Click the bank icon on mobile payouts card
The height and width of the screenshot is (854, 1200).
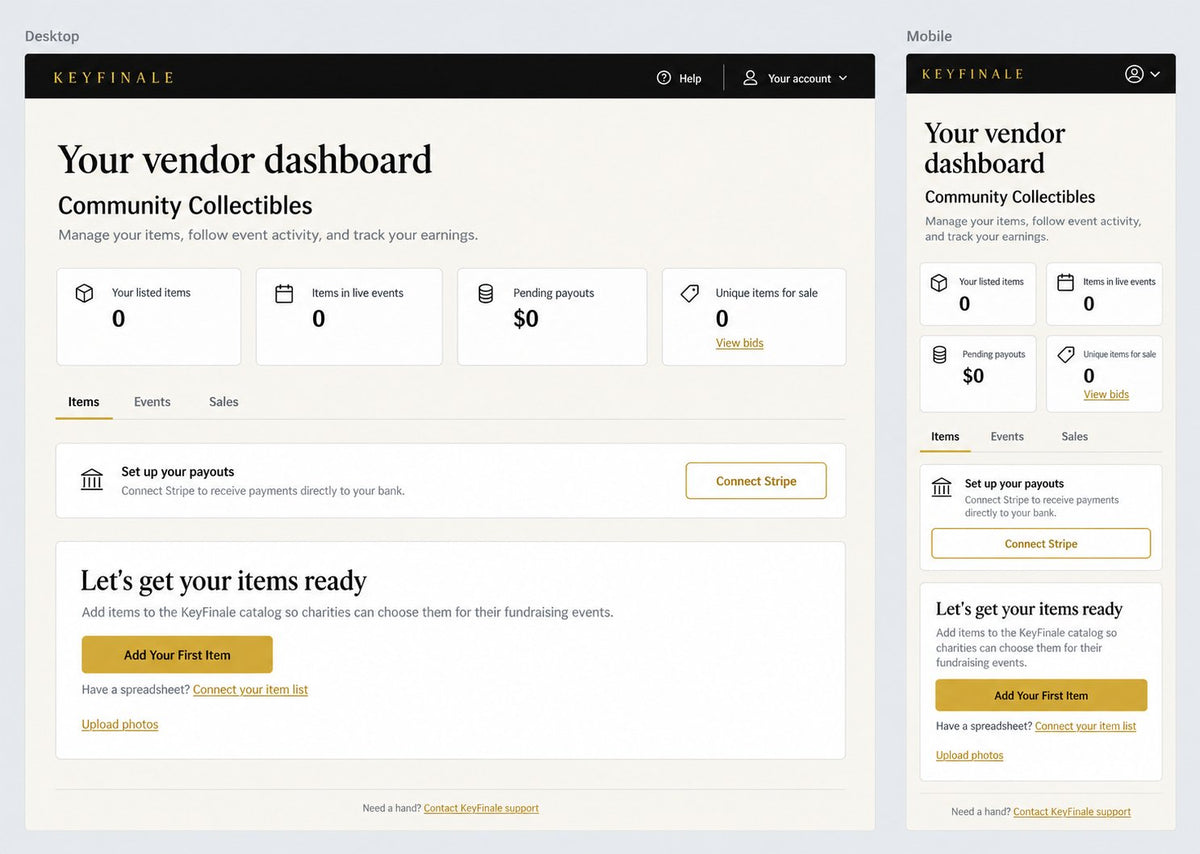(x=942, y=487)
